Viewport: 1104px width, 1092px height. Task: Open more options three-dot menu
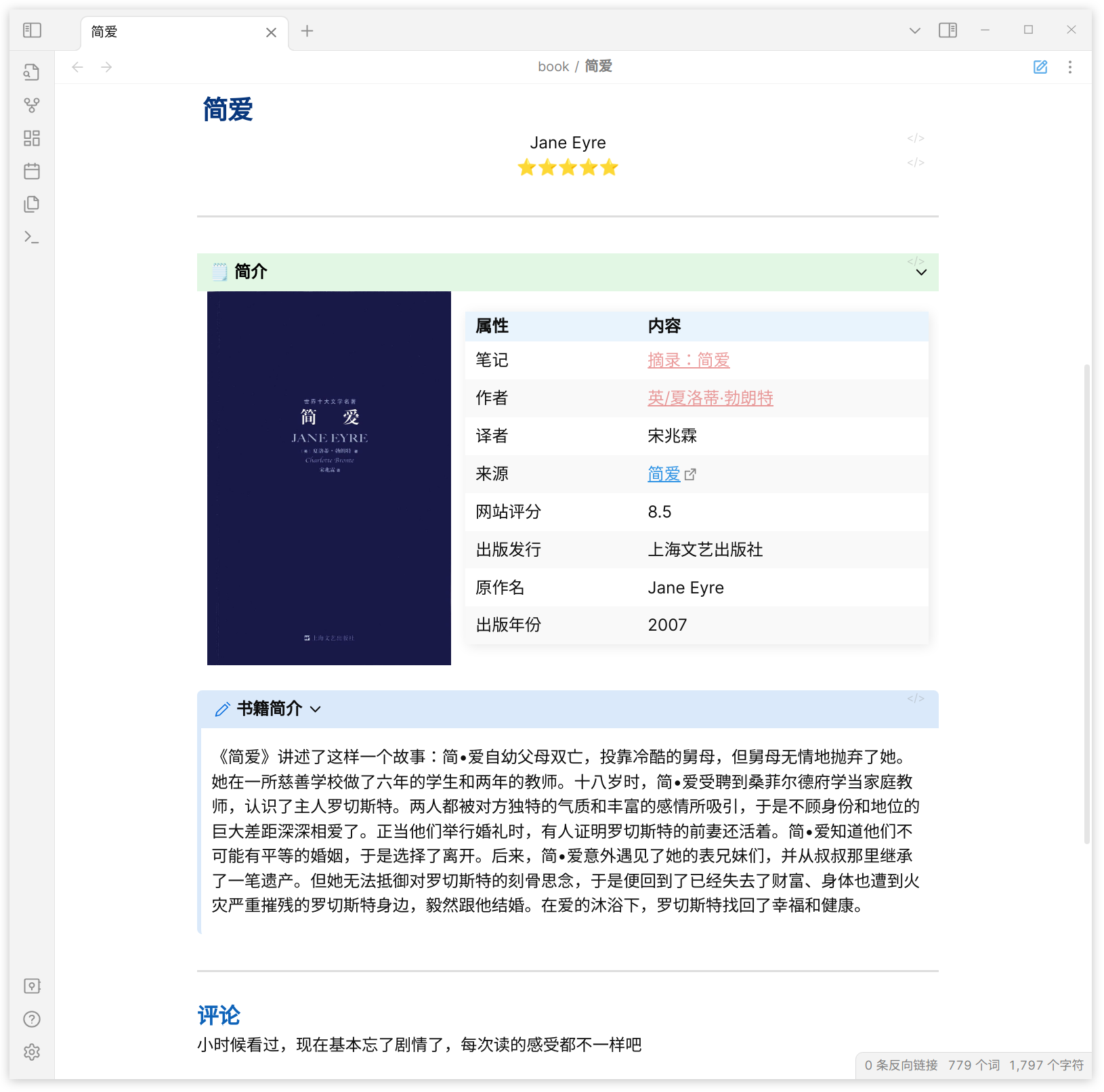pos(1069,67)
